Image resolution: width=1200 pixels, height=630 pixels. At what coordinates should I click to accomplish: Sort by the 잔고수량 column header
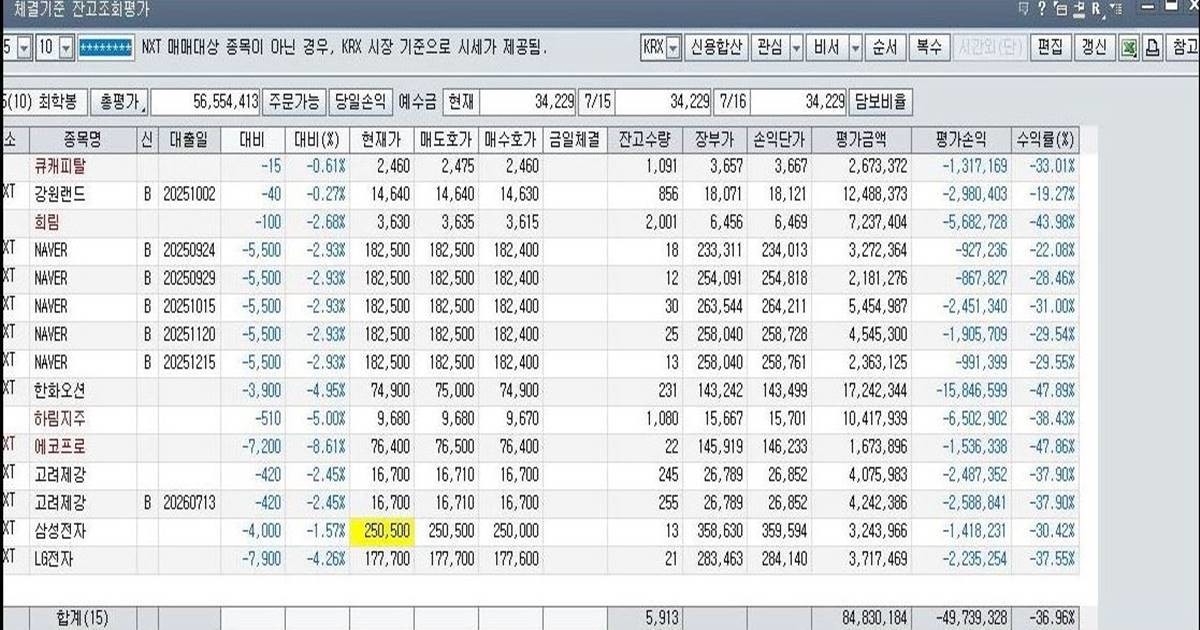645,140
